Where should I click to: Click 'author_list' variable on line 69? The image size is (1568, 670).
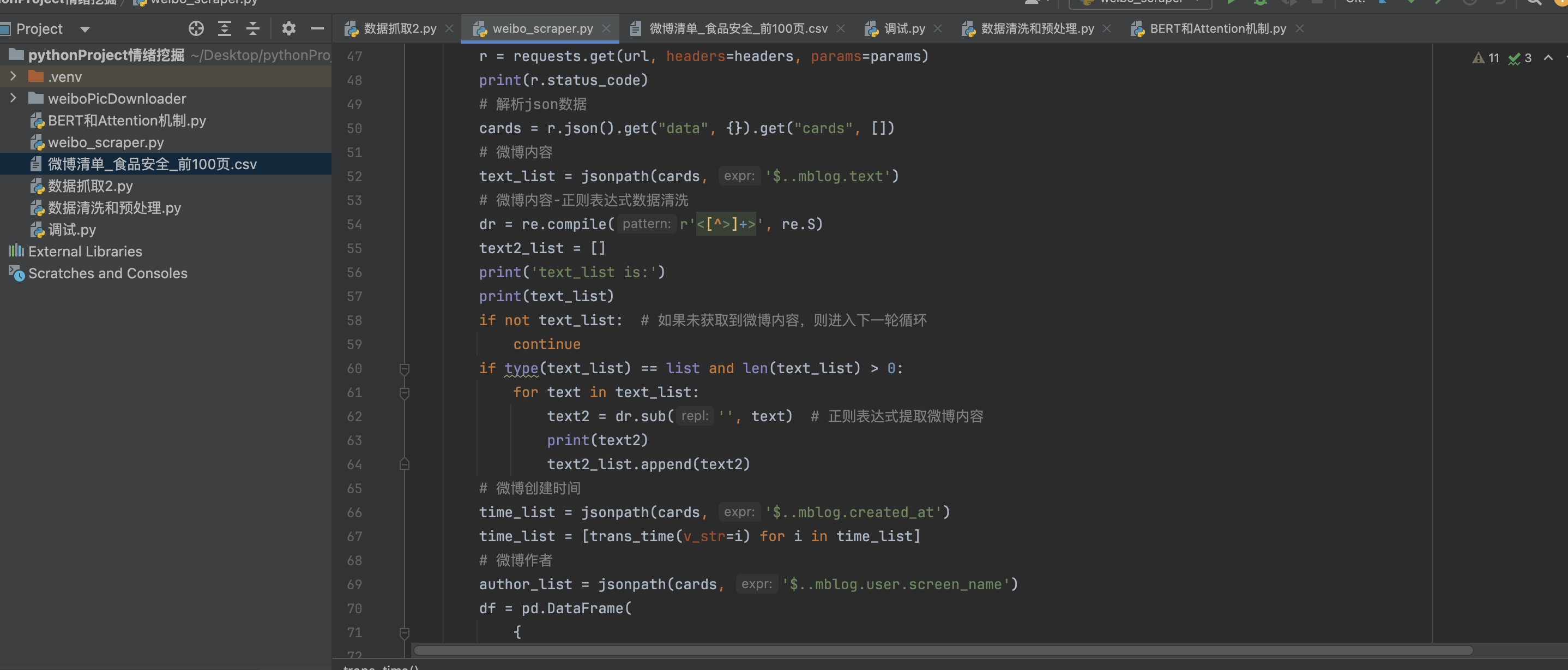526,585
